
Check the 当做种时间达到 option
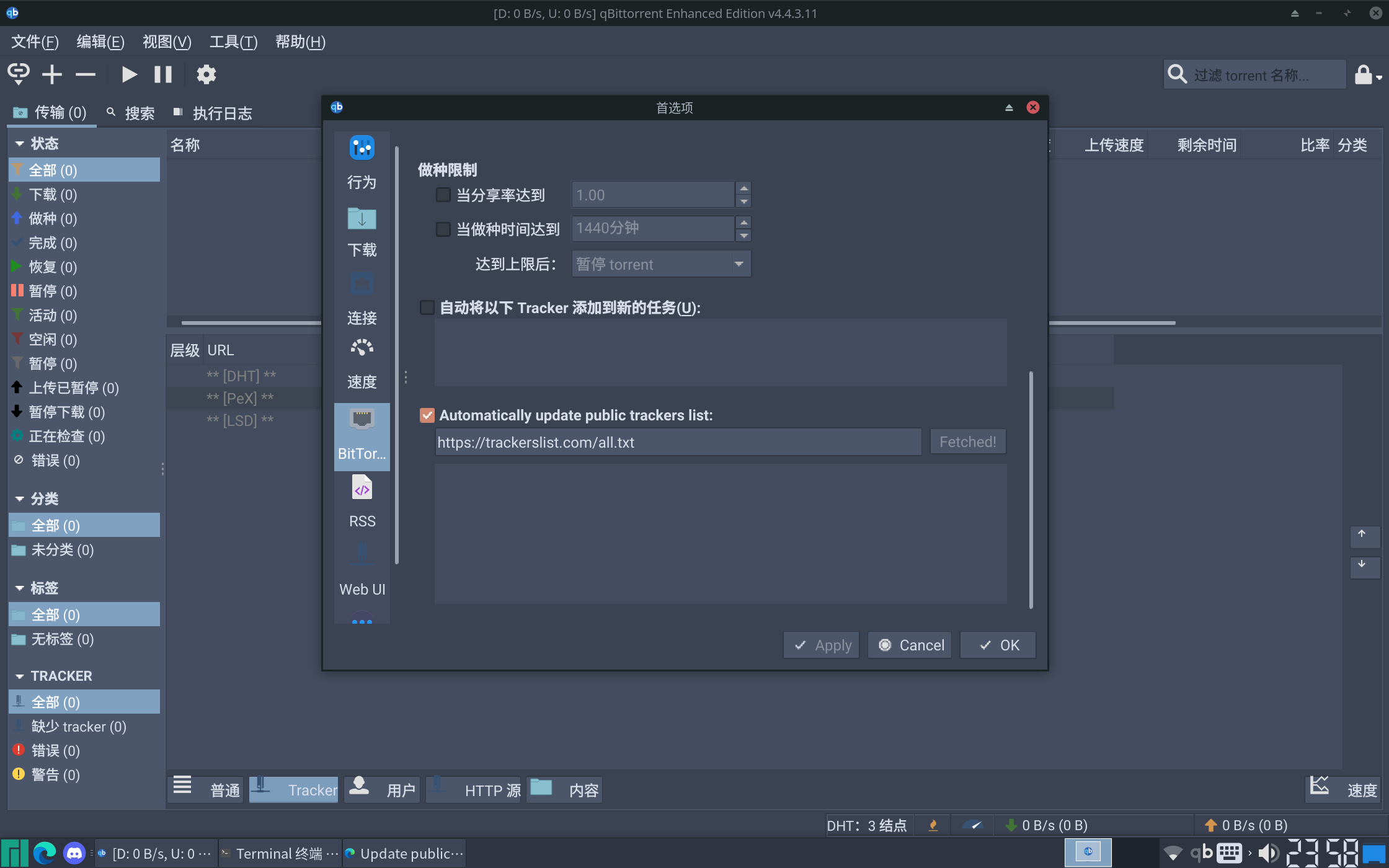point(443,229)
